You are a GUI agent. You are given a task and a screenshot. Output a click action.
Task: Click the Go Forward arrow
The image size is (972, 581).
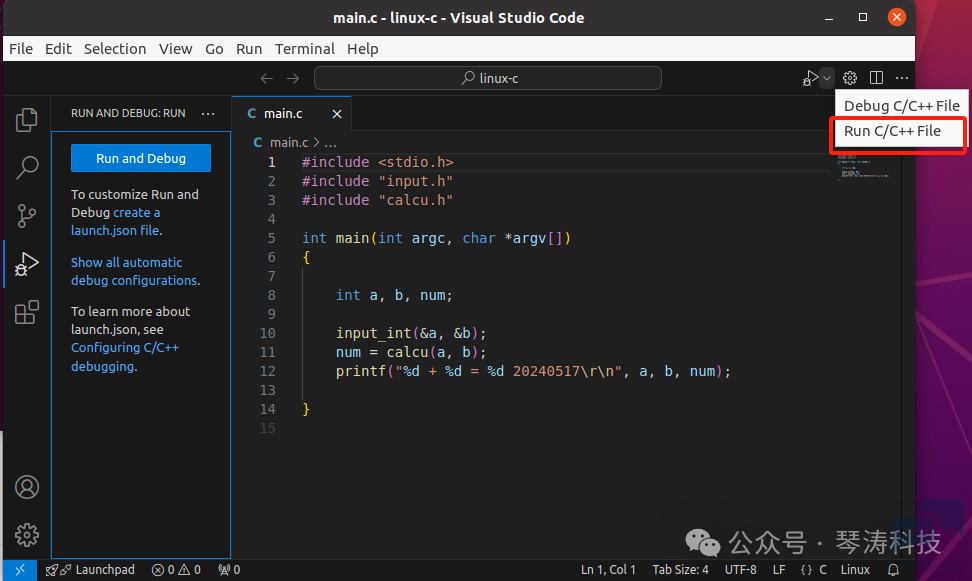[293, 78]
